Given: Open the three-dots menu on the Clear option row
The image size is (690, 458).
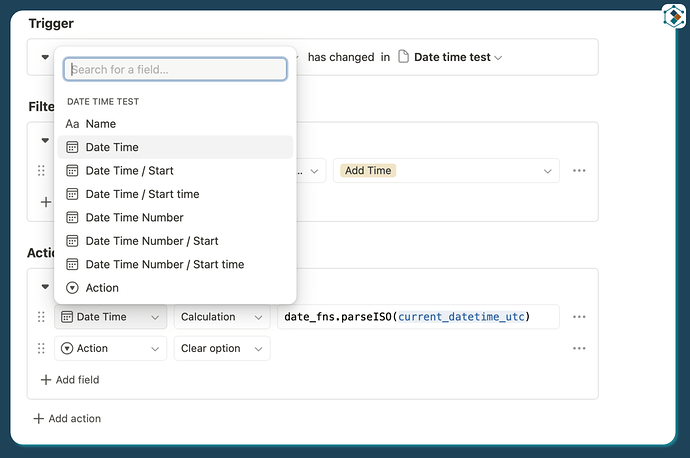Looking at the screenshot, I should (579, 348).
